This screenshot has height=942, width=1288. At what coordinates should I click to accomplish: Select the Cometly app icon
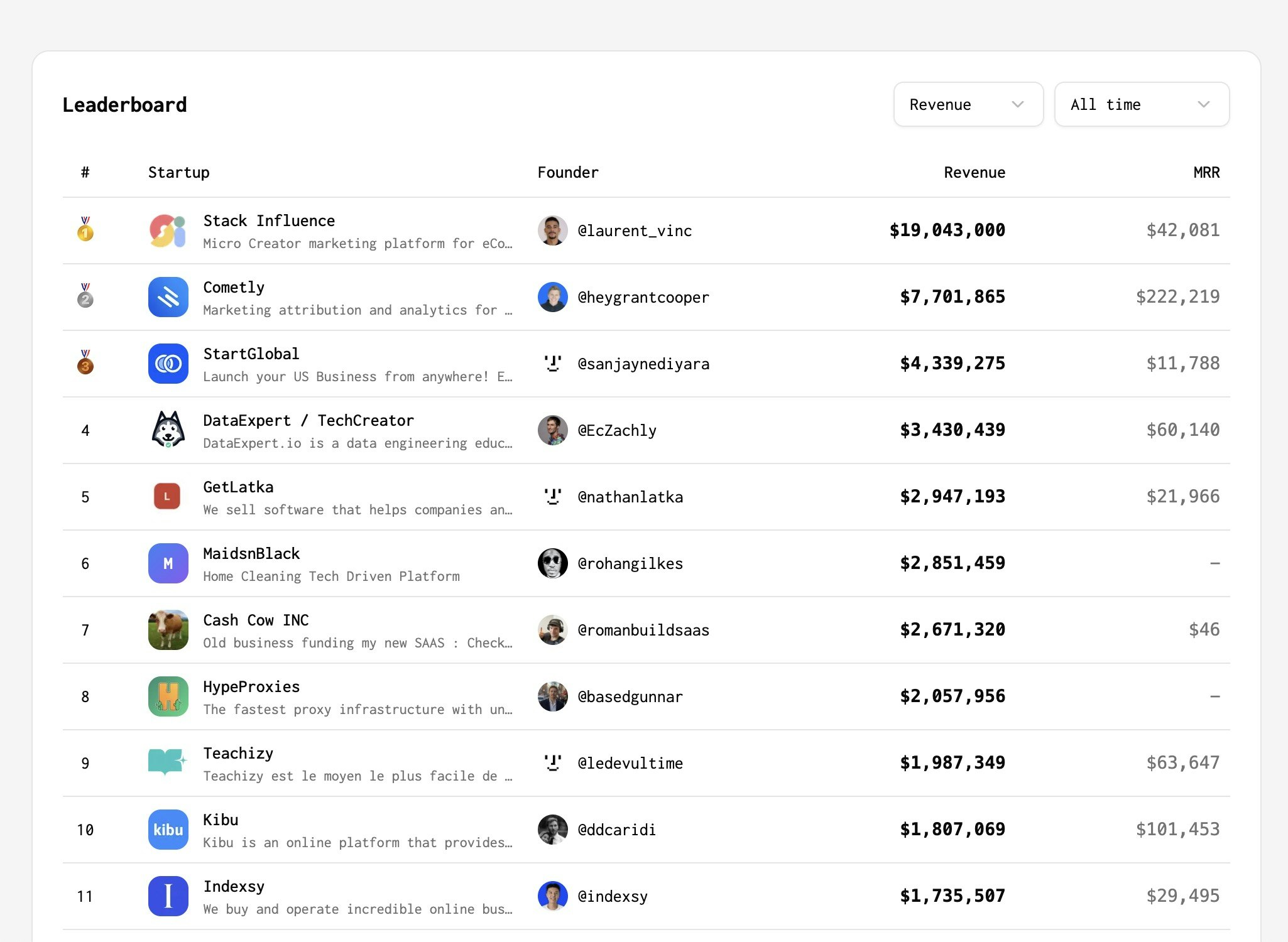(167, 297)
